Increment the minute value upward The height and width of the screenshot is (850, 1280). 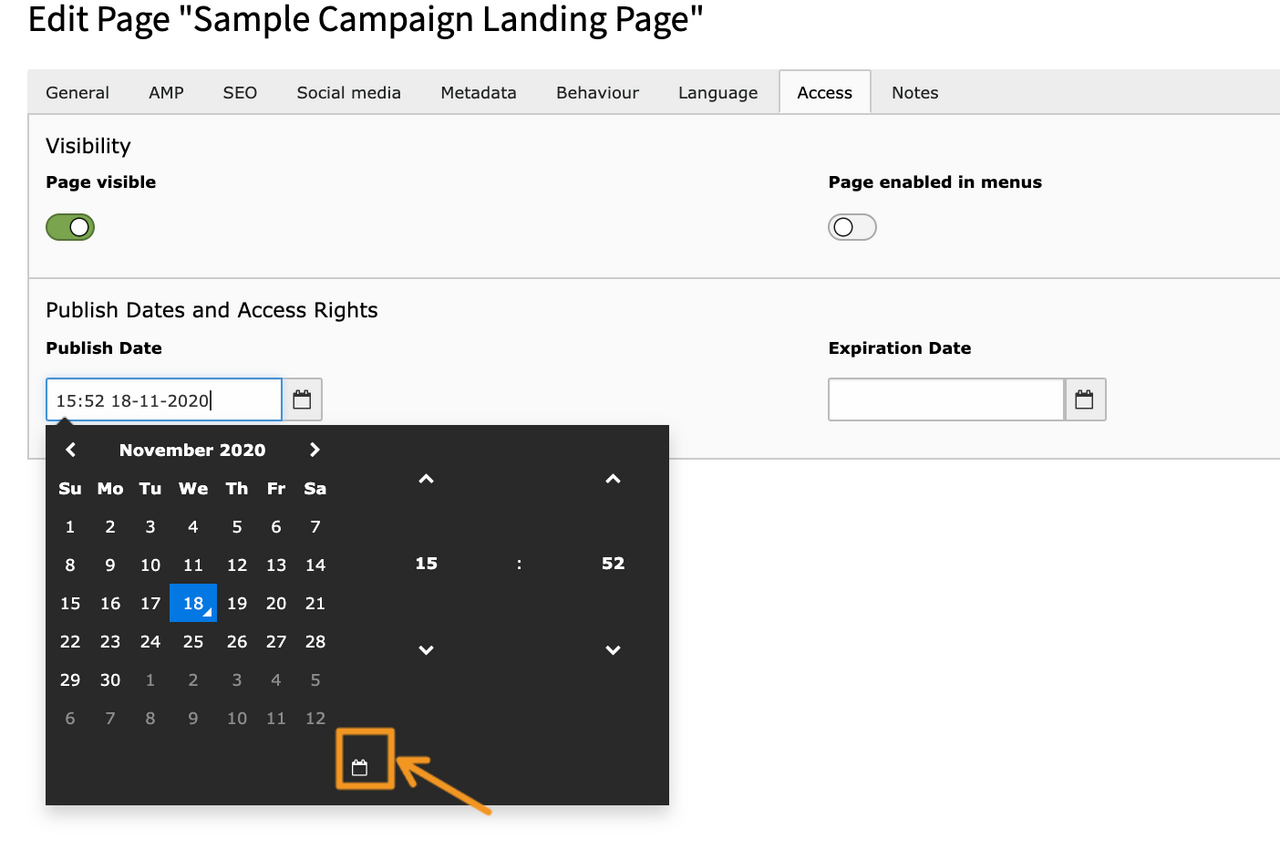(x=612, y=479)
